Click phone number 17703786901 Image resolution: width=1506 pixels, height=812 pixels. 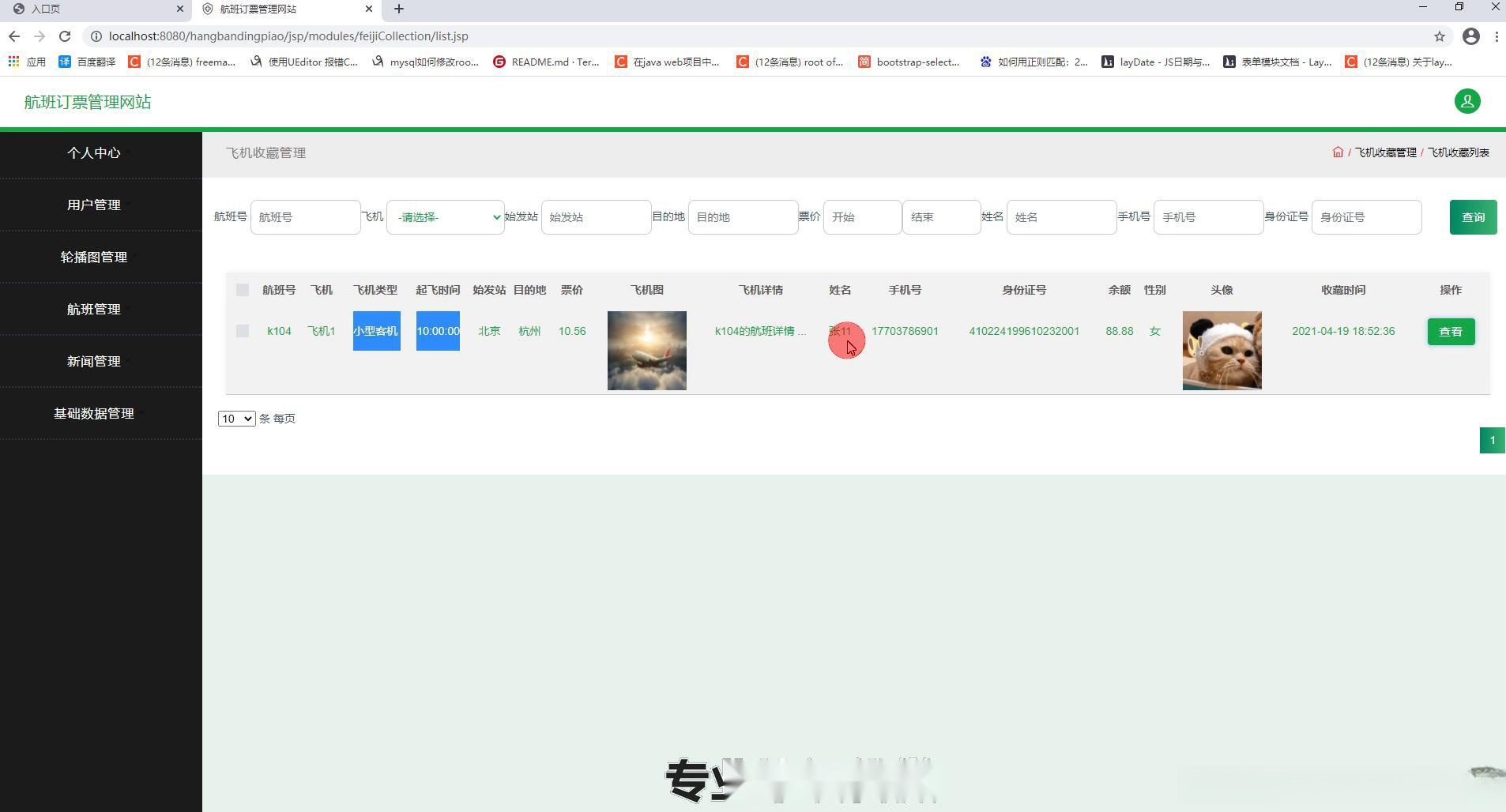pyautogui.click(x=905, y=331)
